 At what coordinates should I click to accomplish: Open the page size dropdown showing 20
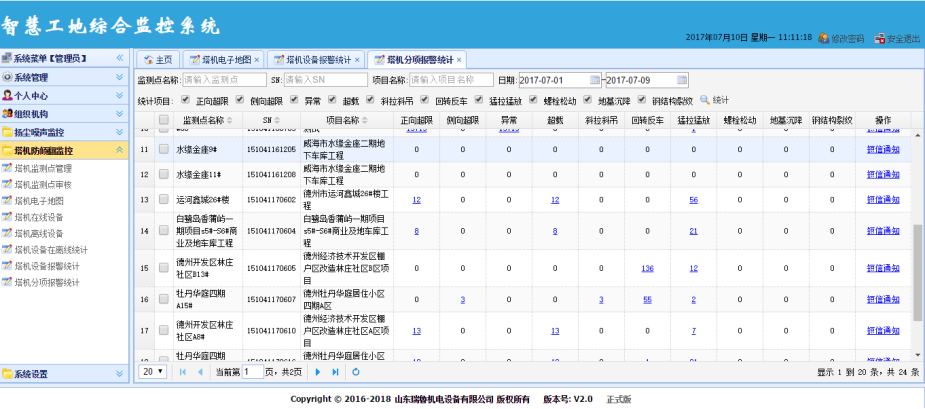[x=154, y=372]
